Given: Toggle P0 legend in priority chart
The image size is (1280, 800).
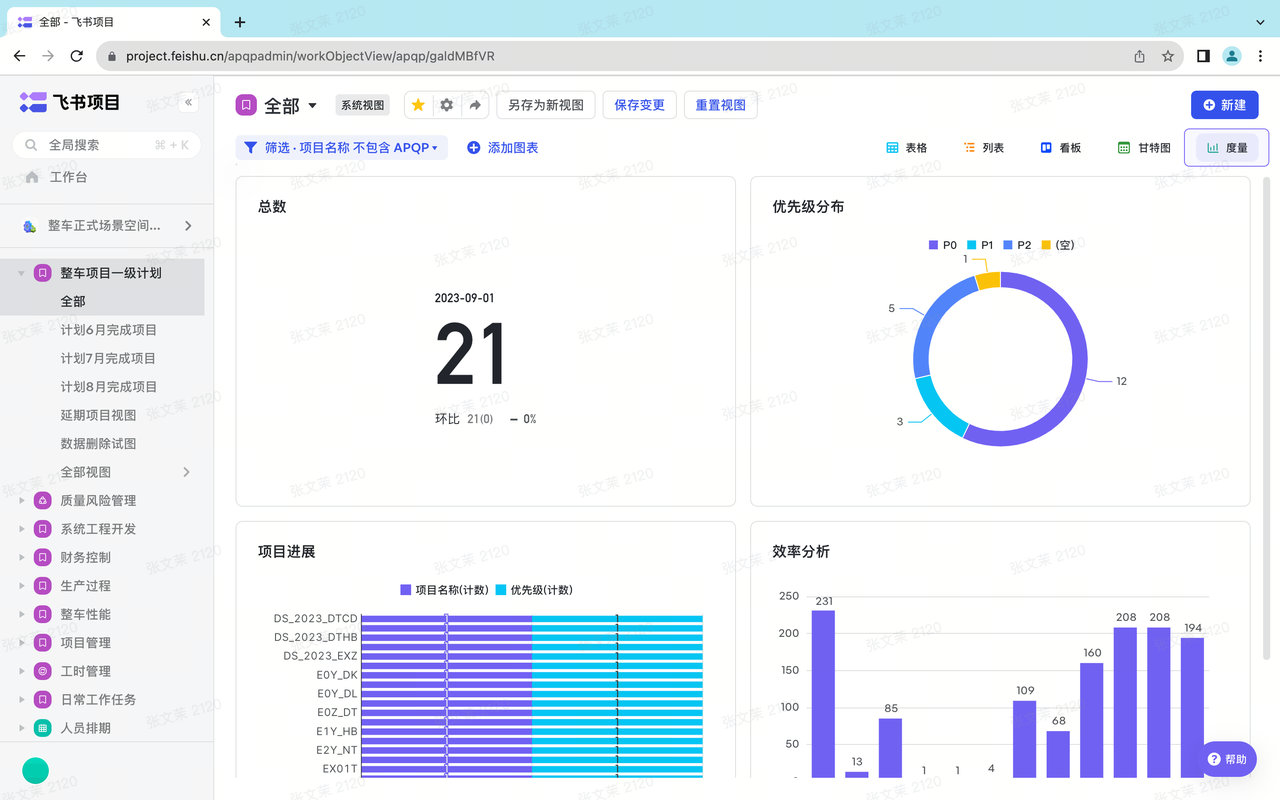Looking at the screenshot, I should click(943, 245).
